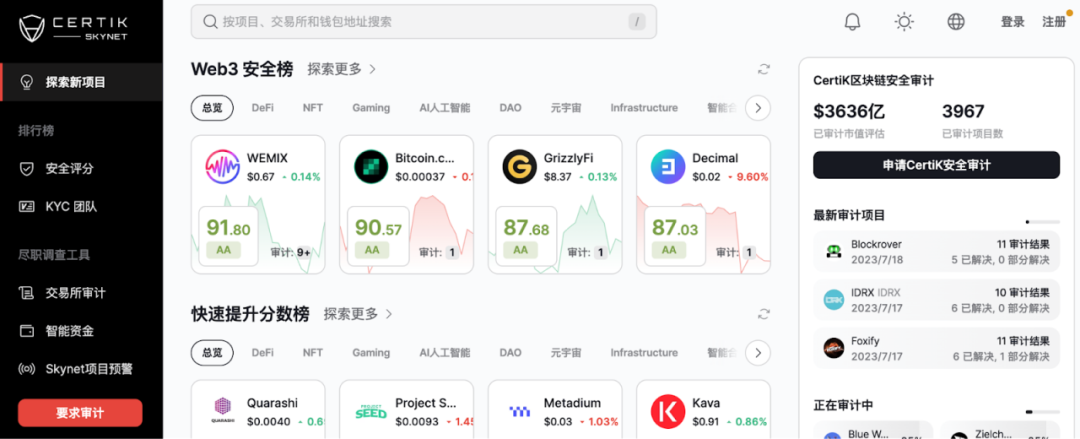Select DeFi tab in Web3 安全榜
The image size is (1080, 439).
[262, 108]
